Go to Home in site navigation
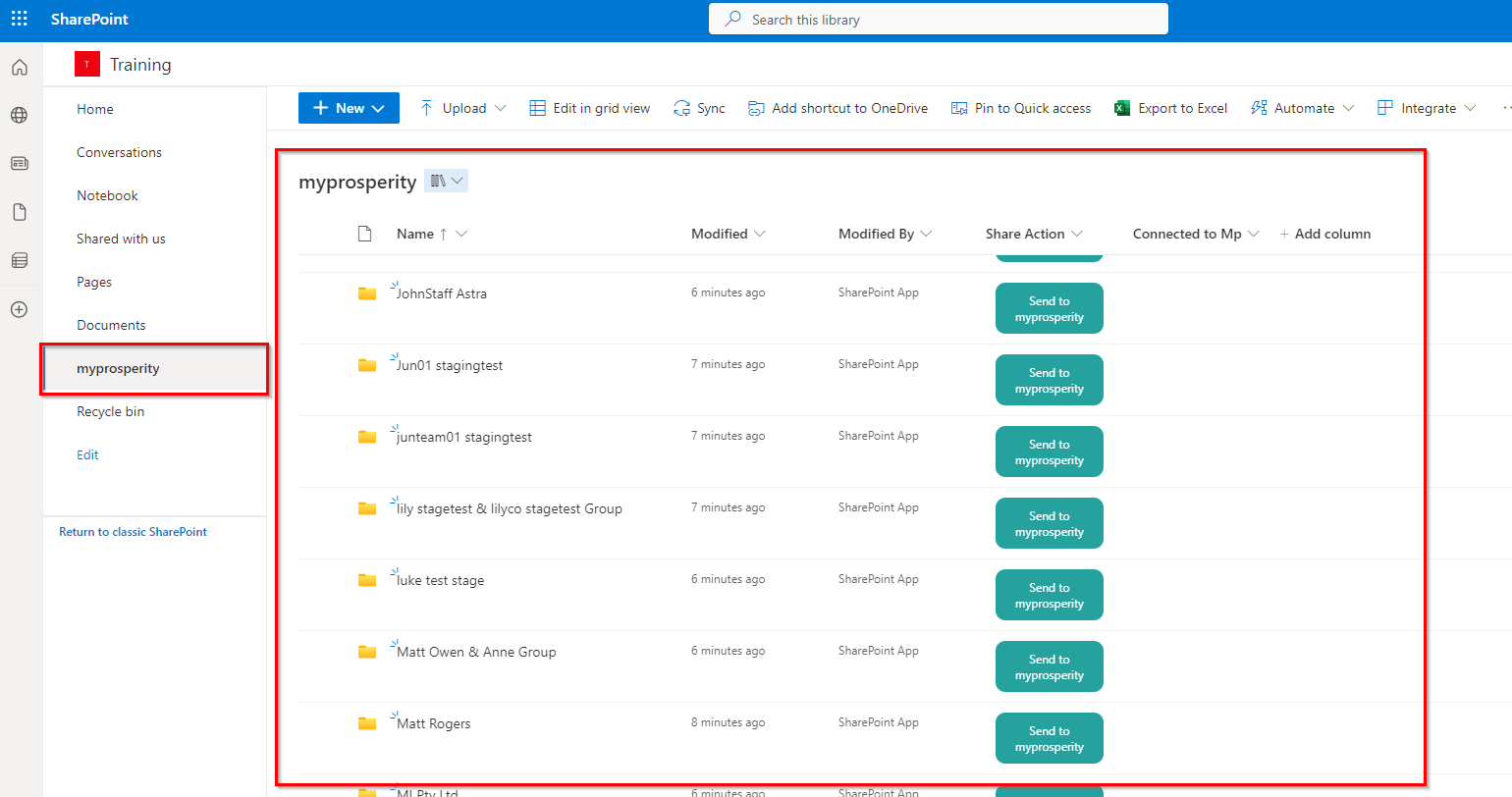 coord(95,109)
